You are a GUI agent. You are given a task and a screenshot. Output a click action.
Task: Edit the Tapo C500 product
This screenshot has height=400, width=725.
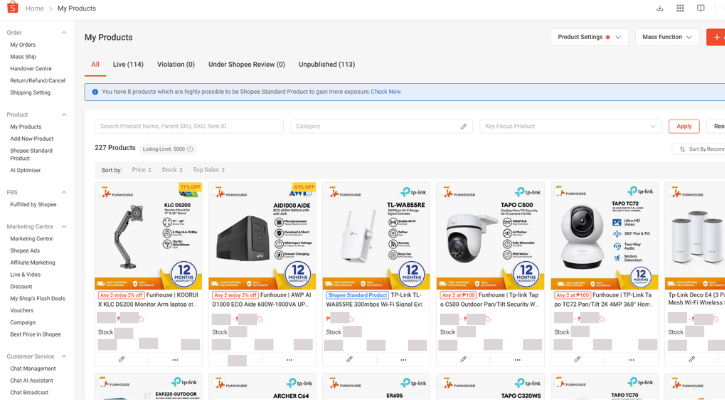click(x=463, y=359)
